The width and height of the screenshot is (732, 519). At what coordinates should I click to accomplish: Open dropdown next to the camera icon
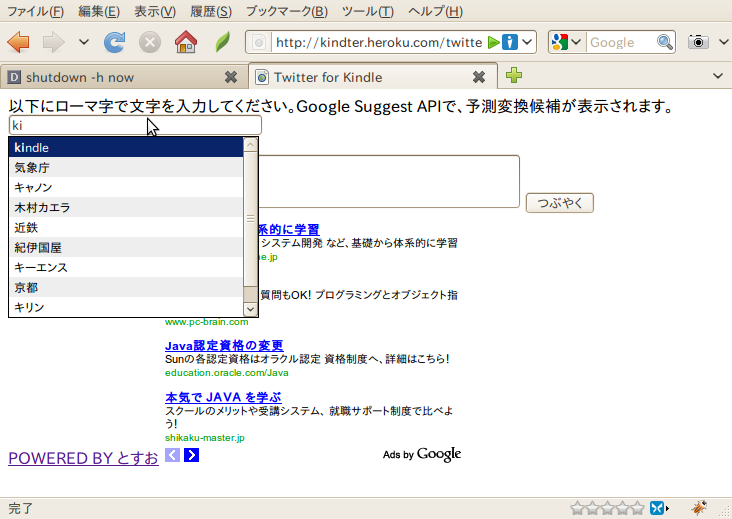724,42
